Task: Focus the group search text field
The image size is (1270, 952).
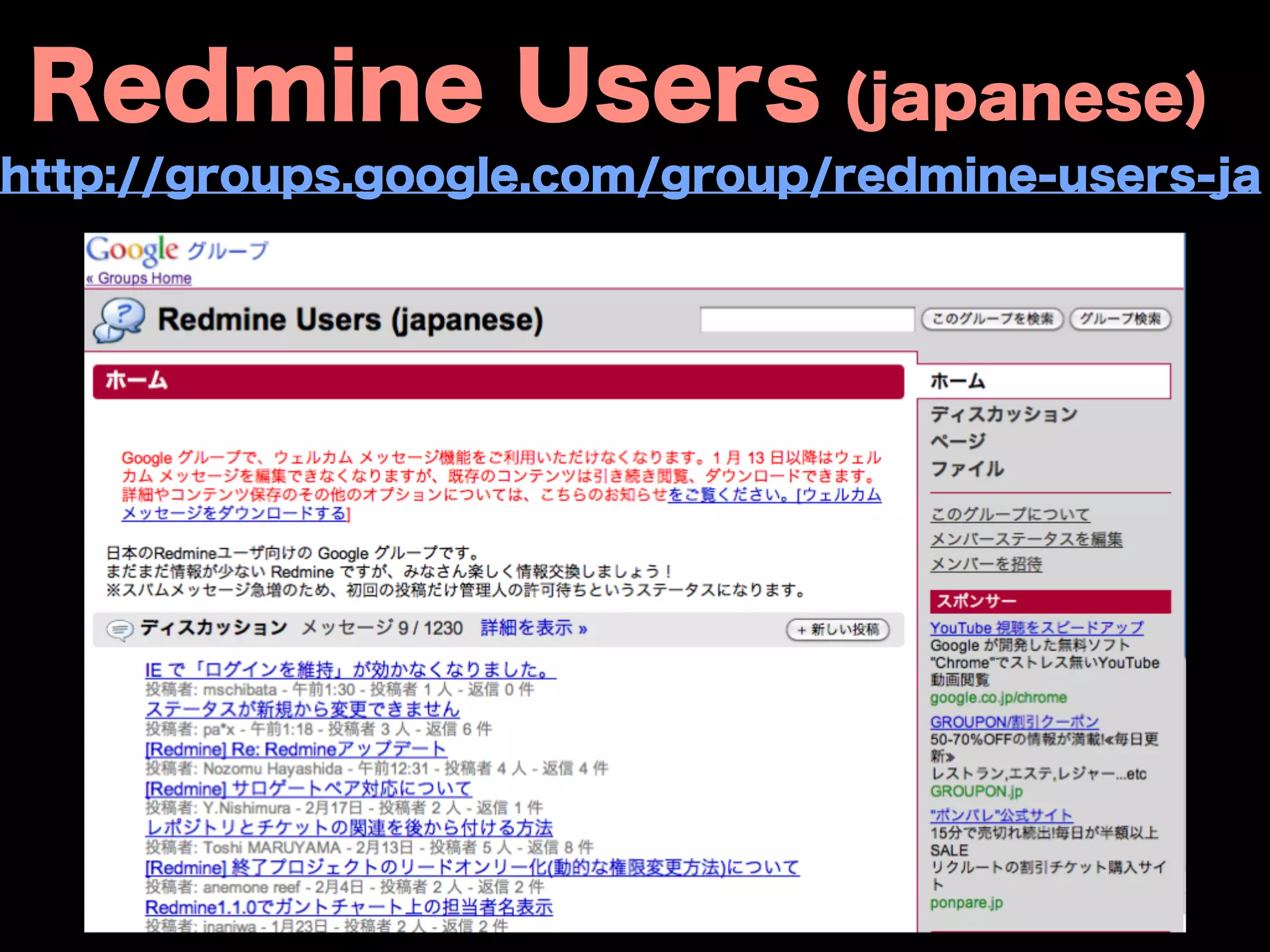Action: tap(807, 320)
